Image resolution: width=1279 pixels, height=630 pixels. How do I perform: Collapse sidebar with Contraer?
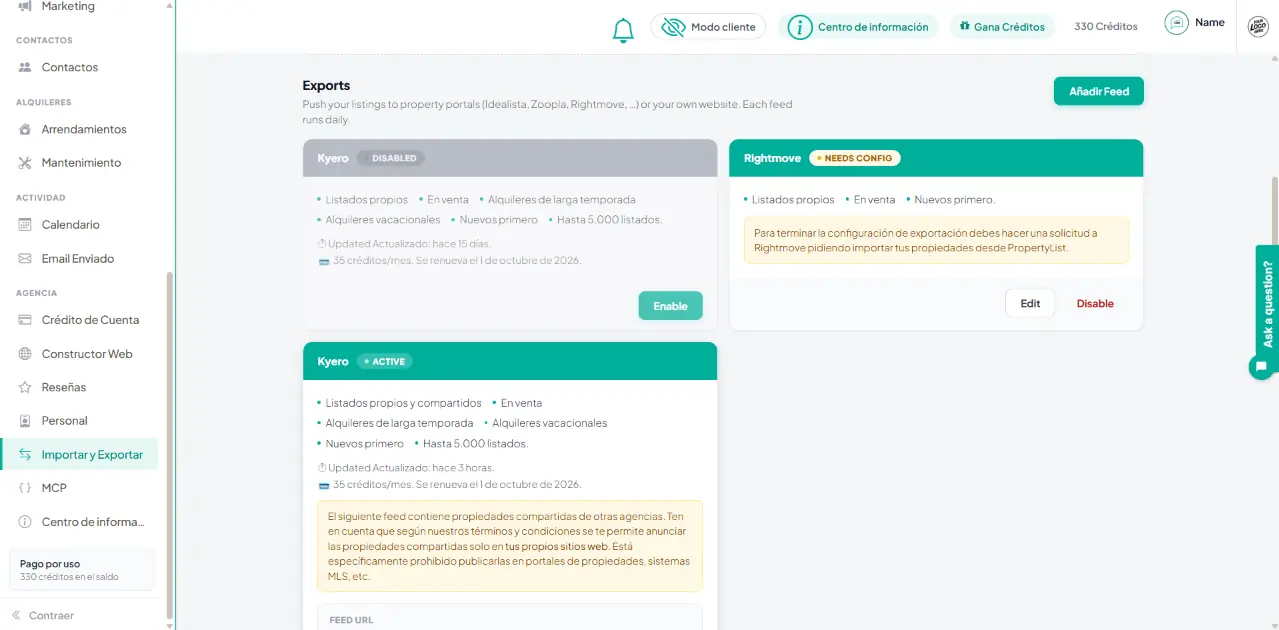(43, 615)
